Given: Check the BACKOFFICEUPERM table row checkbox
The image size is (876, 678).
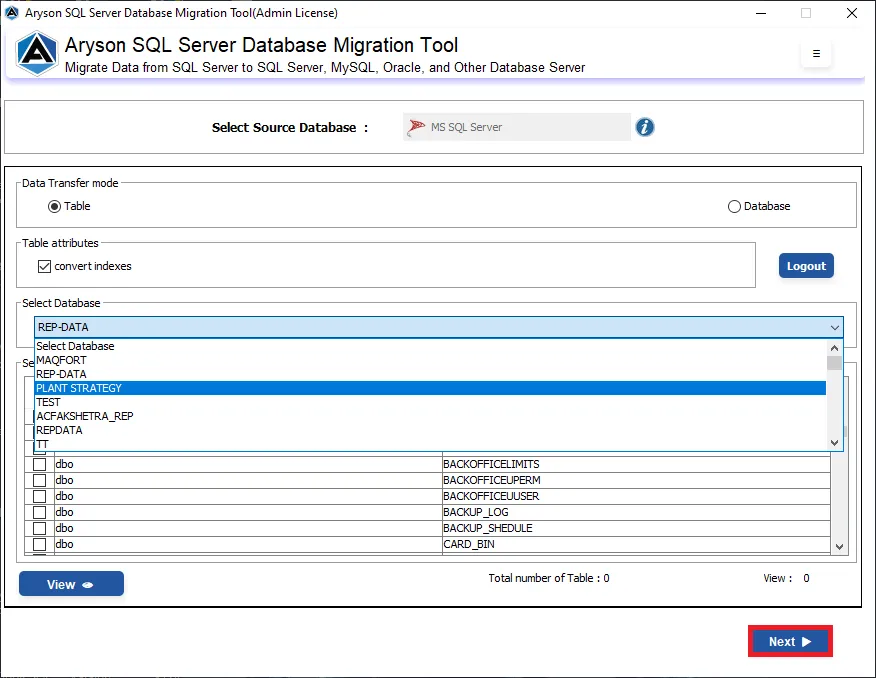Looking at the screenshot, I should pos(40,480).
